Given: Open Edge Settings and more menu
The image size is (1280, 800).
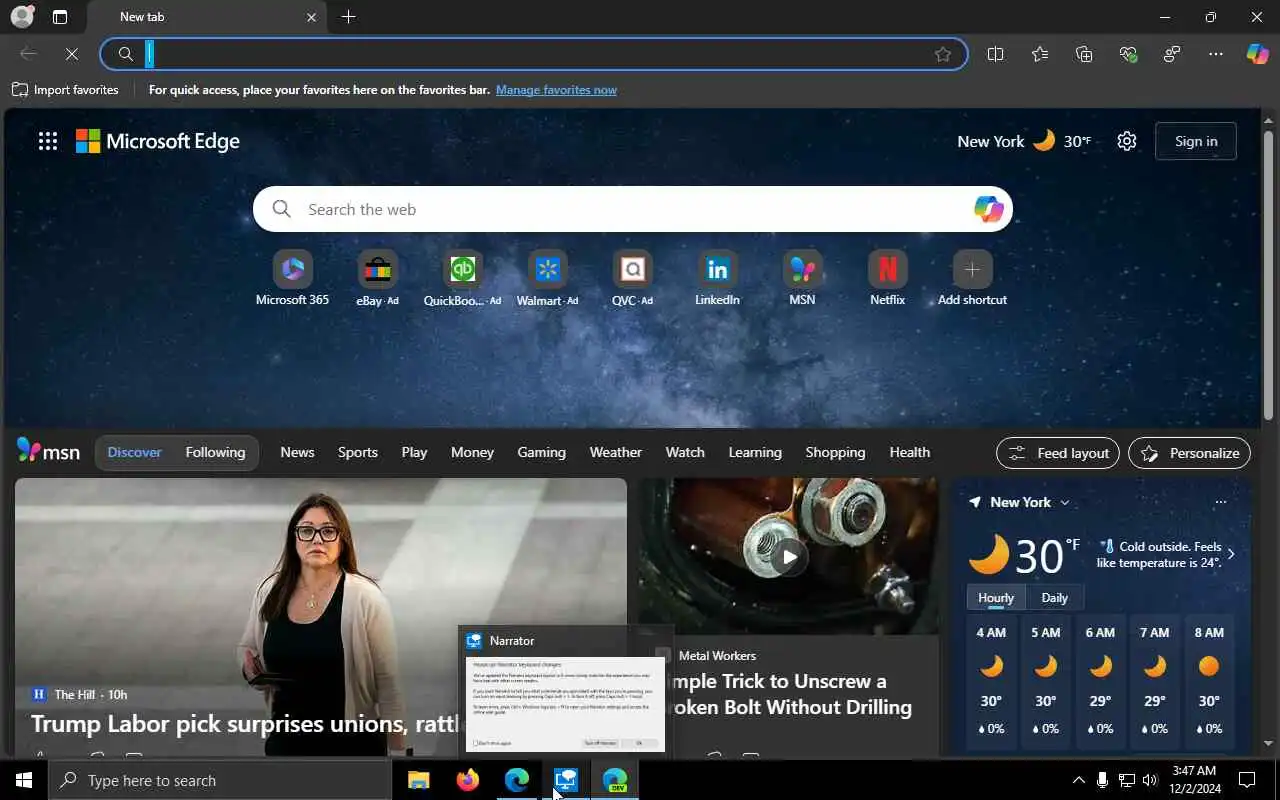Looking at the screenshot, I should [1215, 54].
